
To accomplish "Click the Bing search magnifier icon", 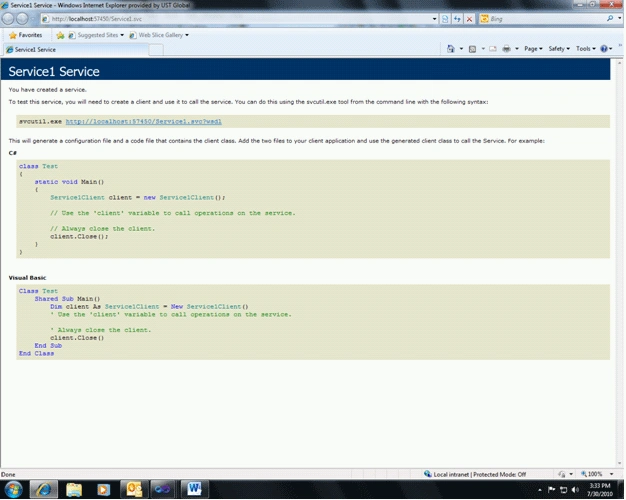I will pyautogui.click(x=610, y=18).
